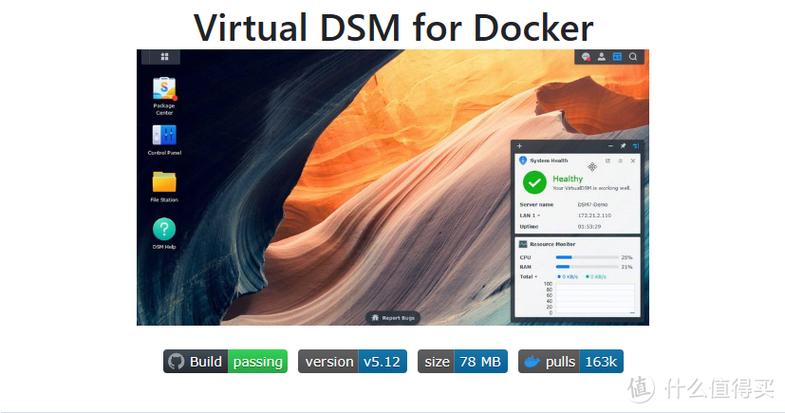Image resolution: width=785 pixels, height=413 pixels.
Task: Click the System Health widget title
Action: click(549, 161)
